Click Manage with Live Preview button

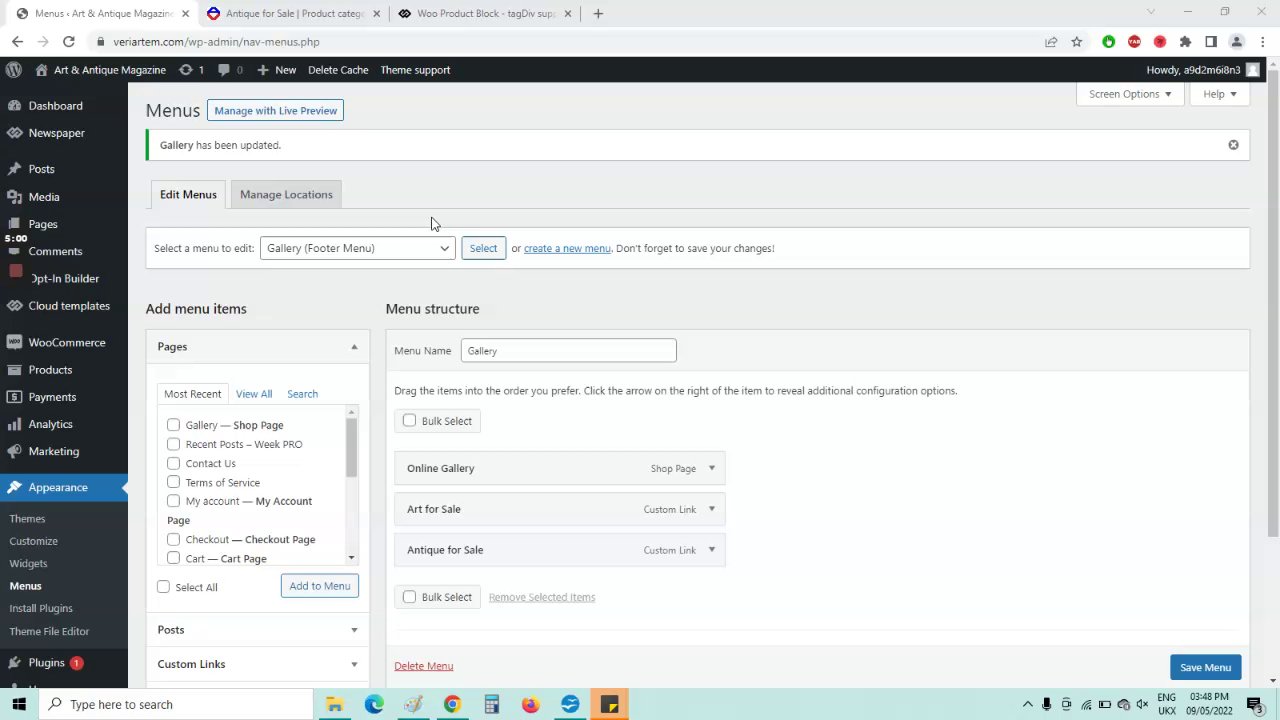(x=275, y=111)
